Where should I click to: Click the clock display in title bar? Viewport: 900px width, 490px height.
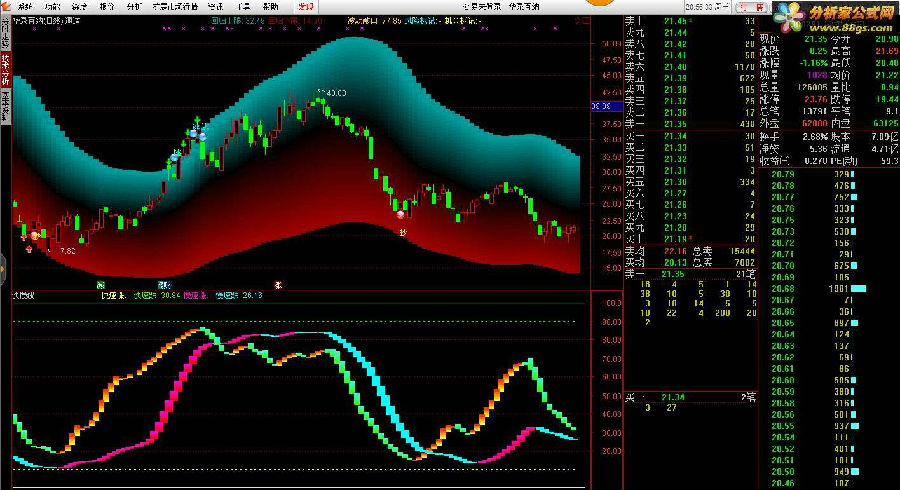707,7
